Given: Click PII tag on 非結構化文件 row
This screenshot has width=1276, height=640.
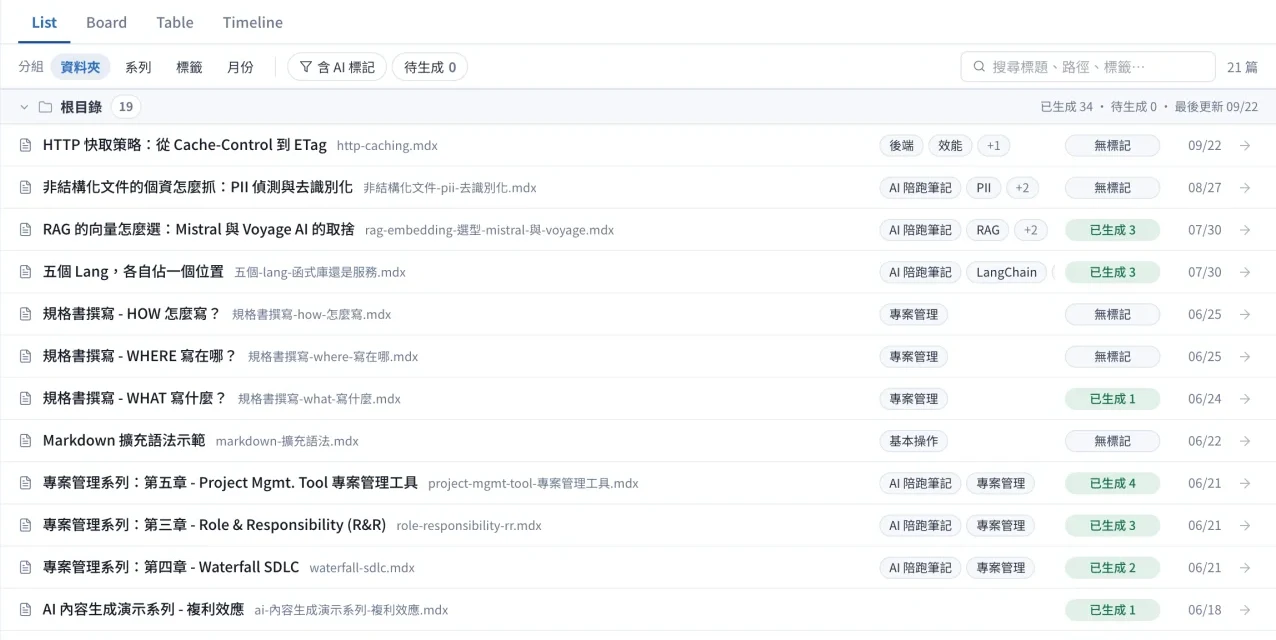Looking at the screenshot, I should pos(983,188).
